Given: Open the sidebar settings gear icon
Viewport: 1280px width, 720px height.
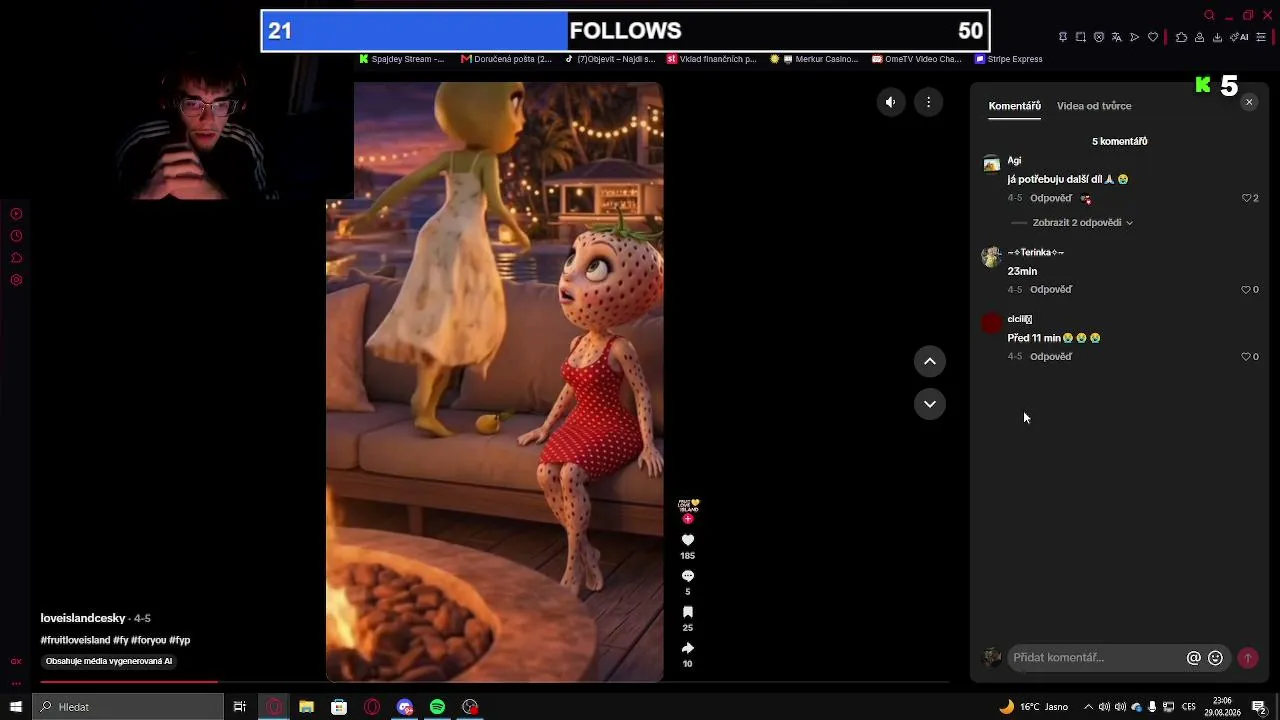Looking at the screenshot, I should pyautogui.click(x=16, y=280).
